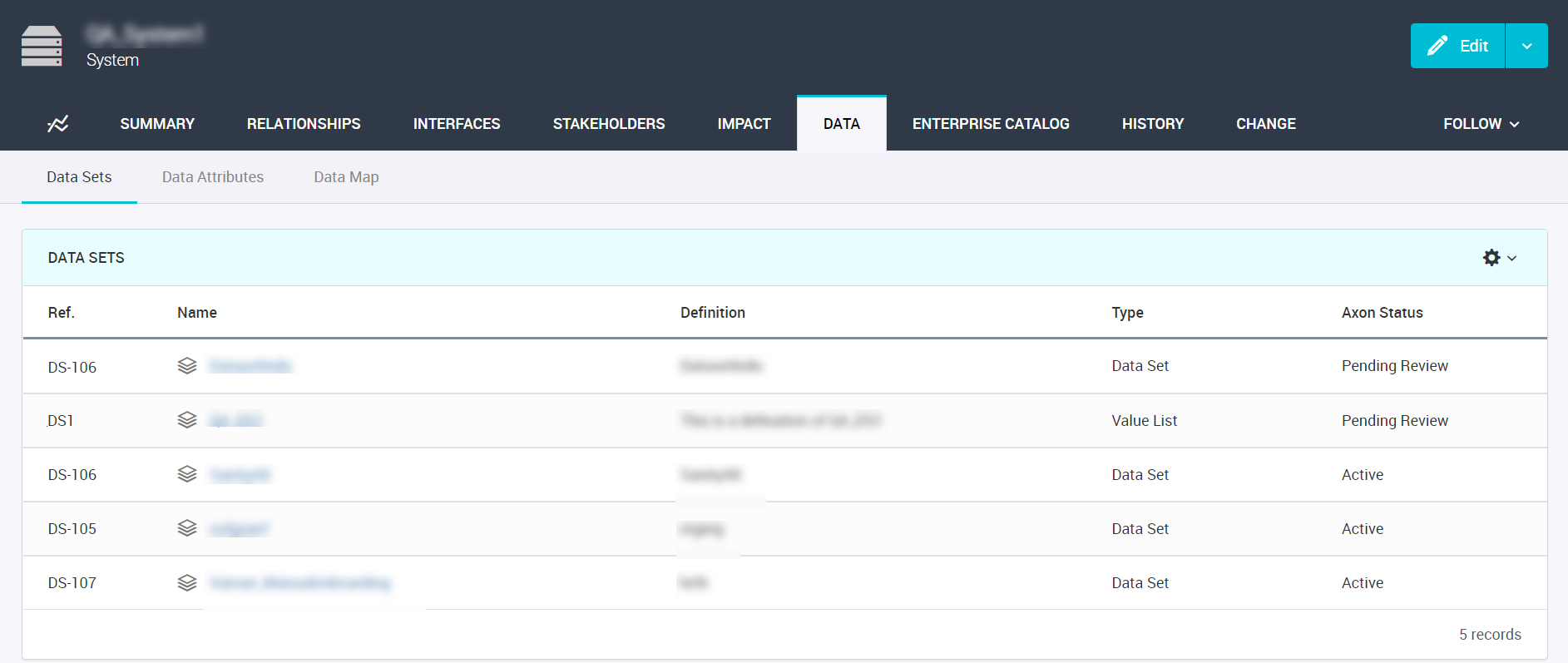This screenshot has height=663, width=1568.
Task: Open the Enterprise Catalog tab
Action: pos(991,124)
